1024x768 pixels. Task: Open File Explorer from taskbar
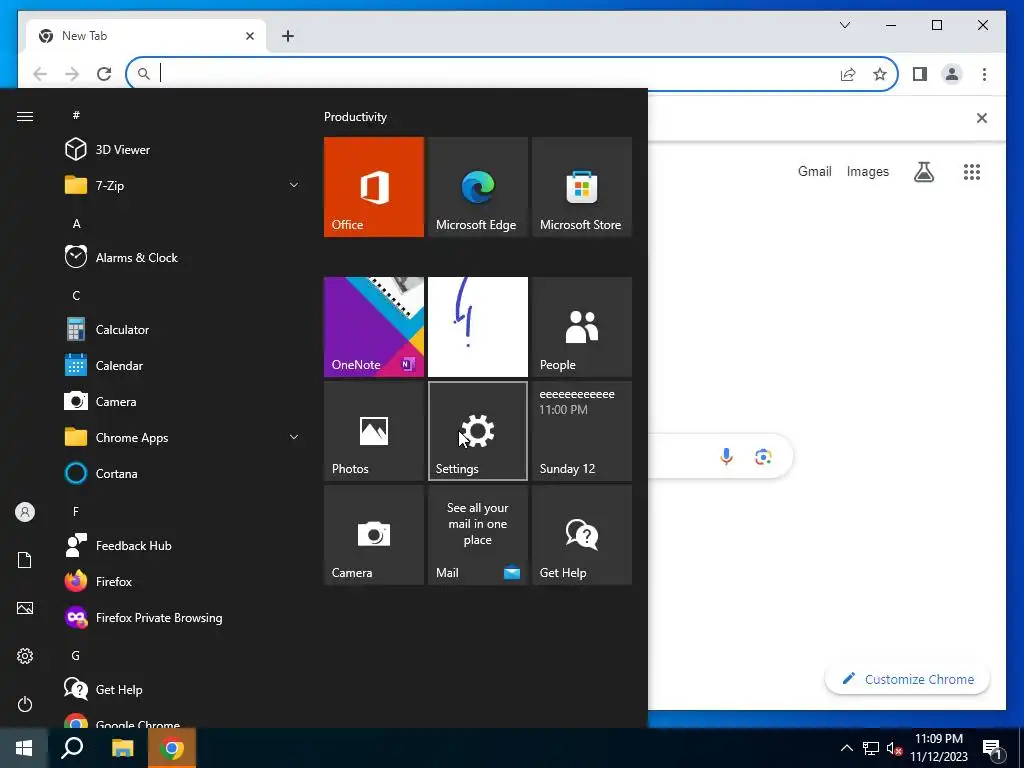[122, 748]
